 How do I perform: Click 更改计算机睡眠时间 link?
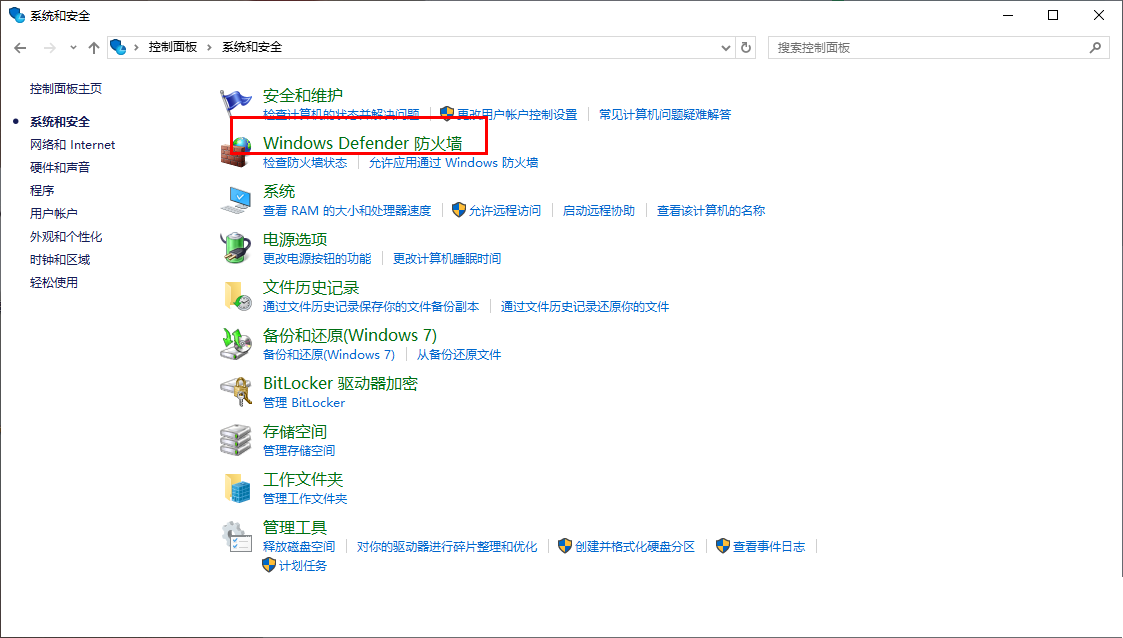tap(447, 258)
